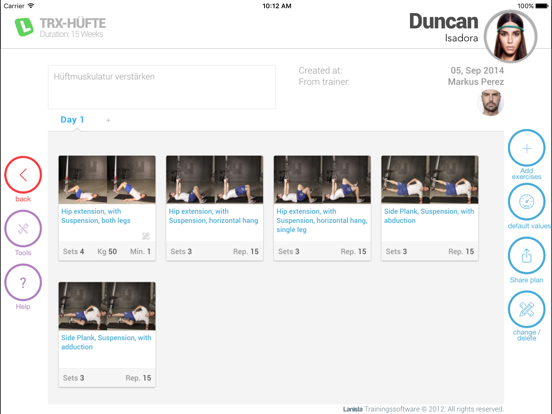This screenshot has width=552, height=414.
Task: Open the Help question mark icon
Action: click(23, 282)
